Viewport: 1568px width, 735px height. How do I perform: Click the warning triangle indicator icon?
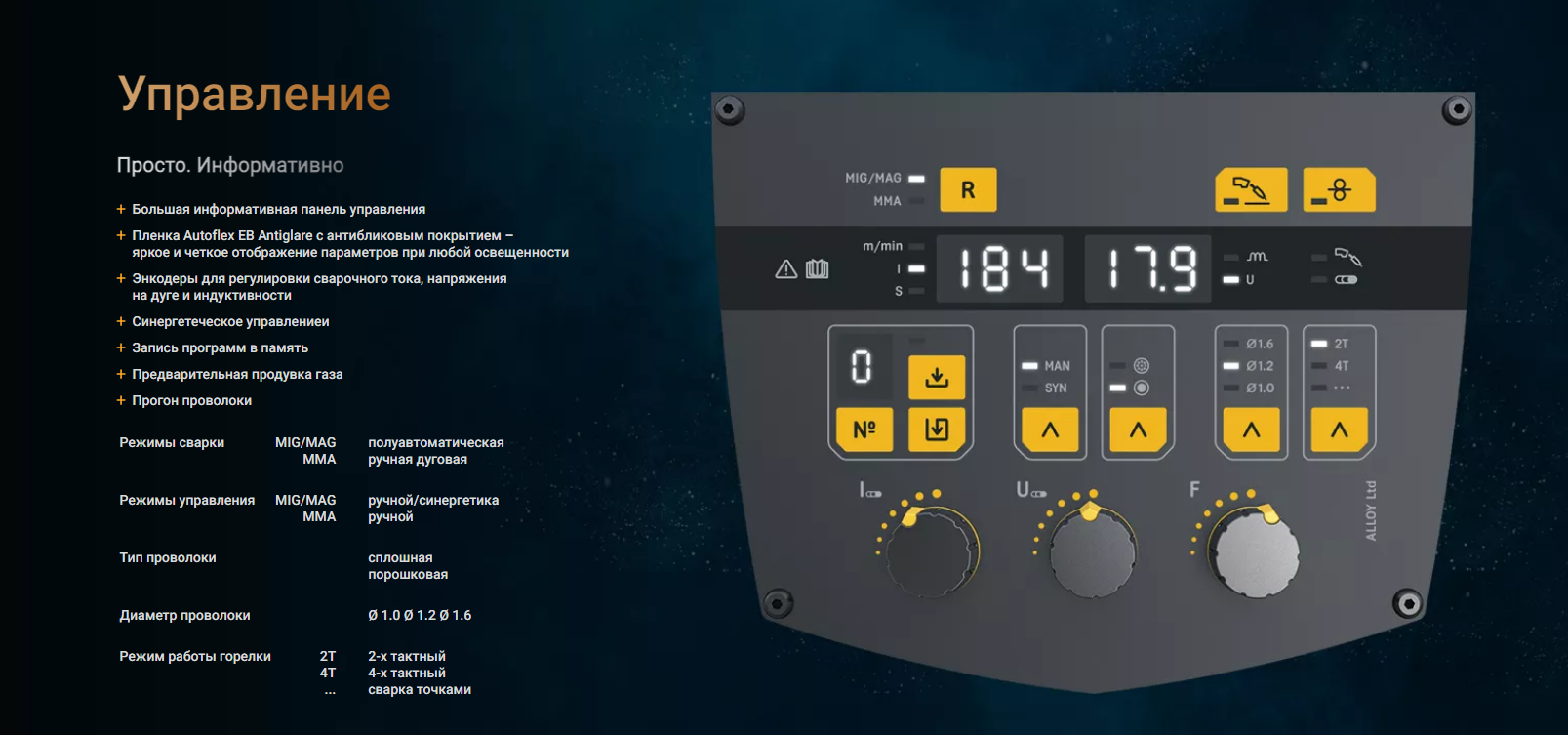coord(785,269)
